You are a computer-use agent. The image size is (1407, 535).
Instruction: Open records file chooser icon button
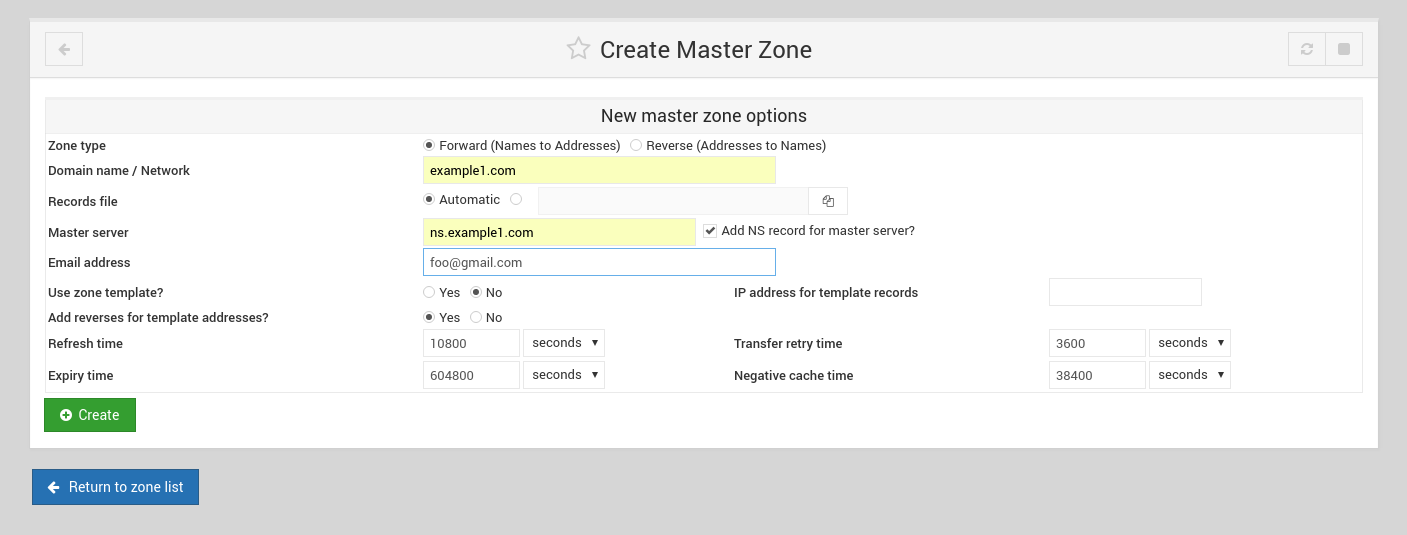828,201
